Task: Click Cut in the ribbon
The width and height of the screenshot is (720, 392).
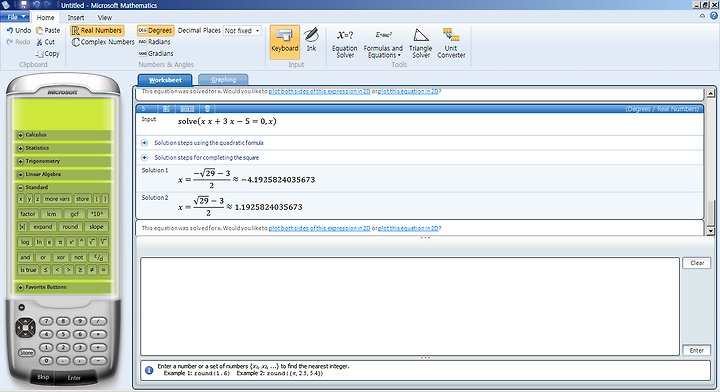Action: point(45,42)
